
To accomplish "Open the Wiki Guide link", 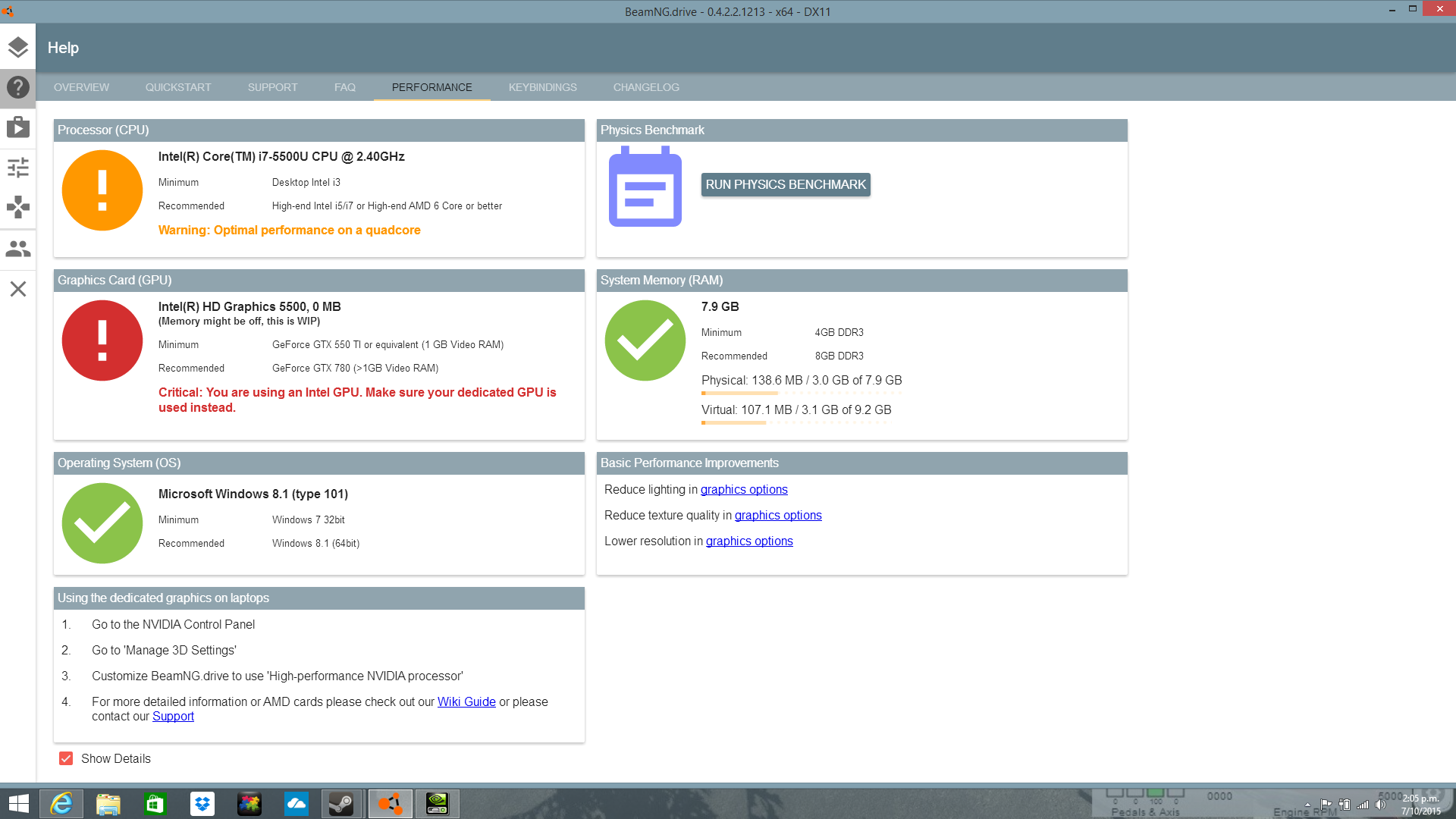I will click(x=466, y=701).
